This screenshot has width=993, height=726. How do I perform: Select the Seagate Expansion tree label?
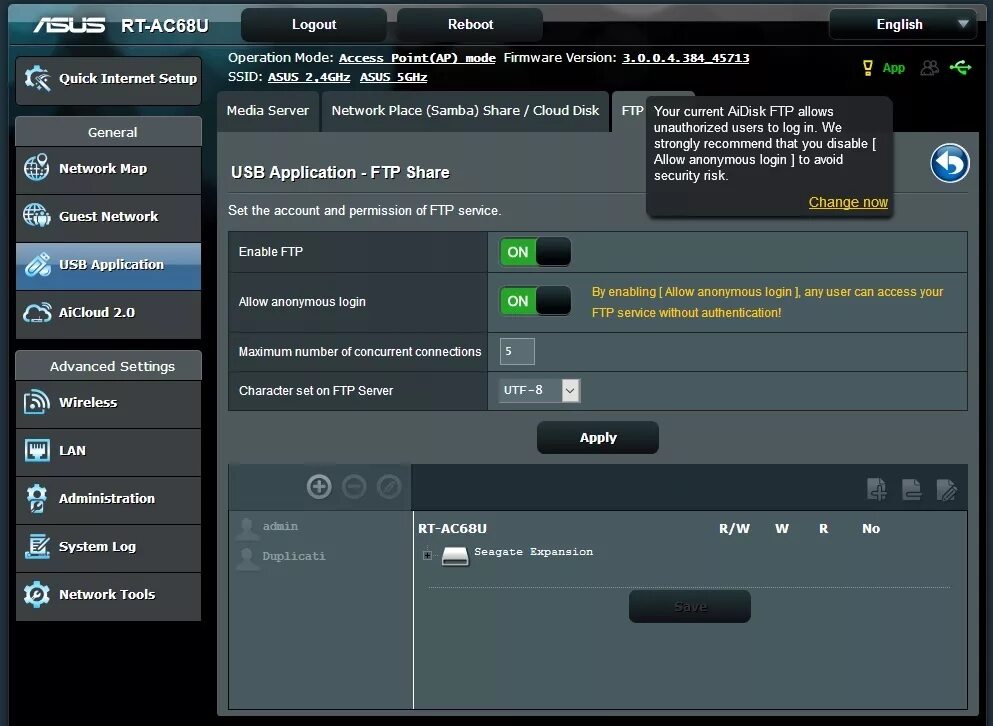coord(533,552)
